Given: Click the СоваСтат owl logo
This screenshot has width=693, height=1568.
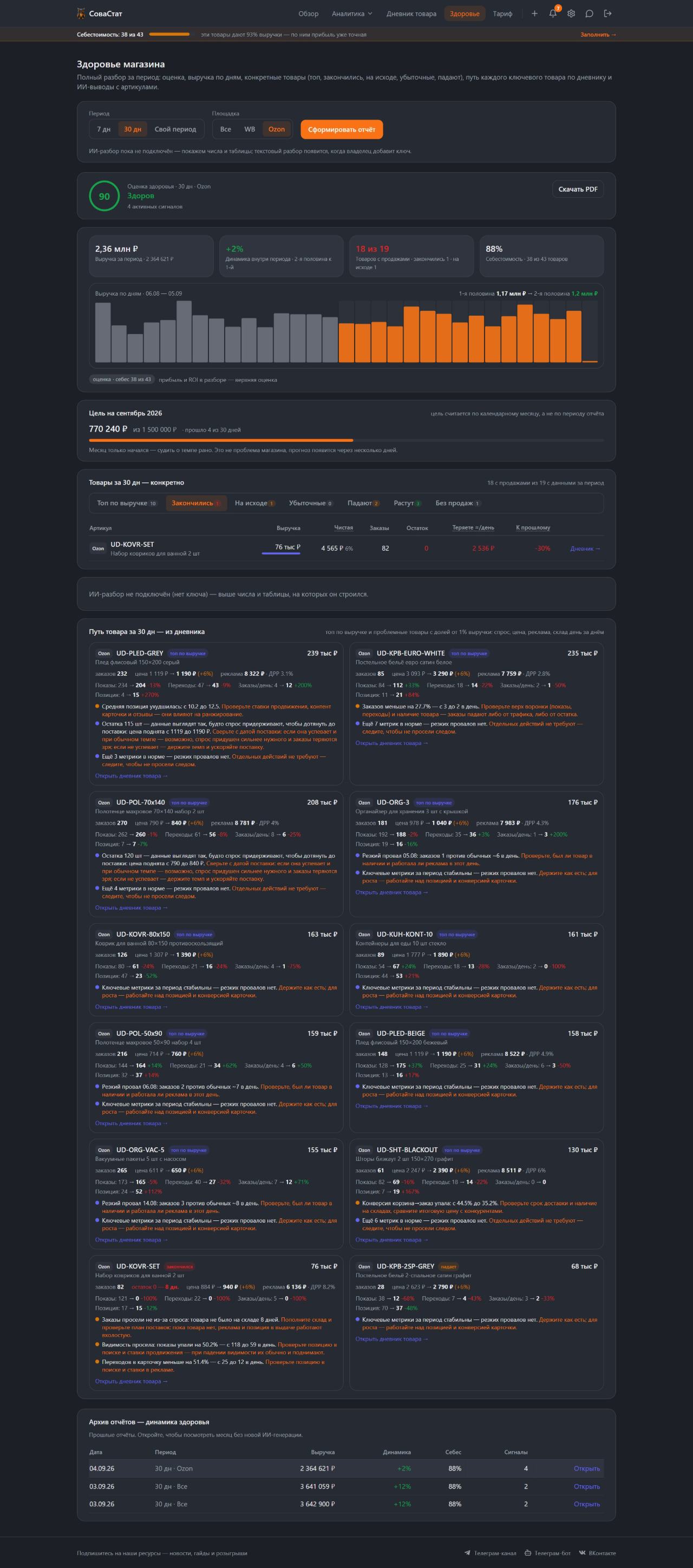Looking at the screenshot, I should click(x=82, y=14).
